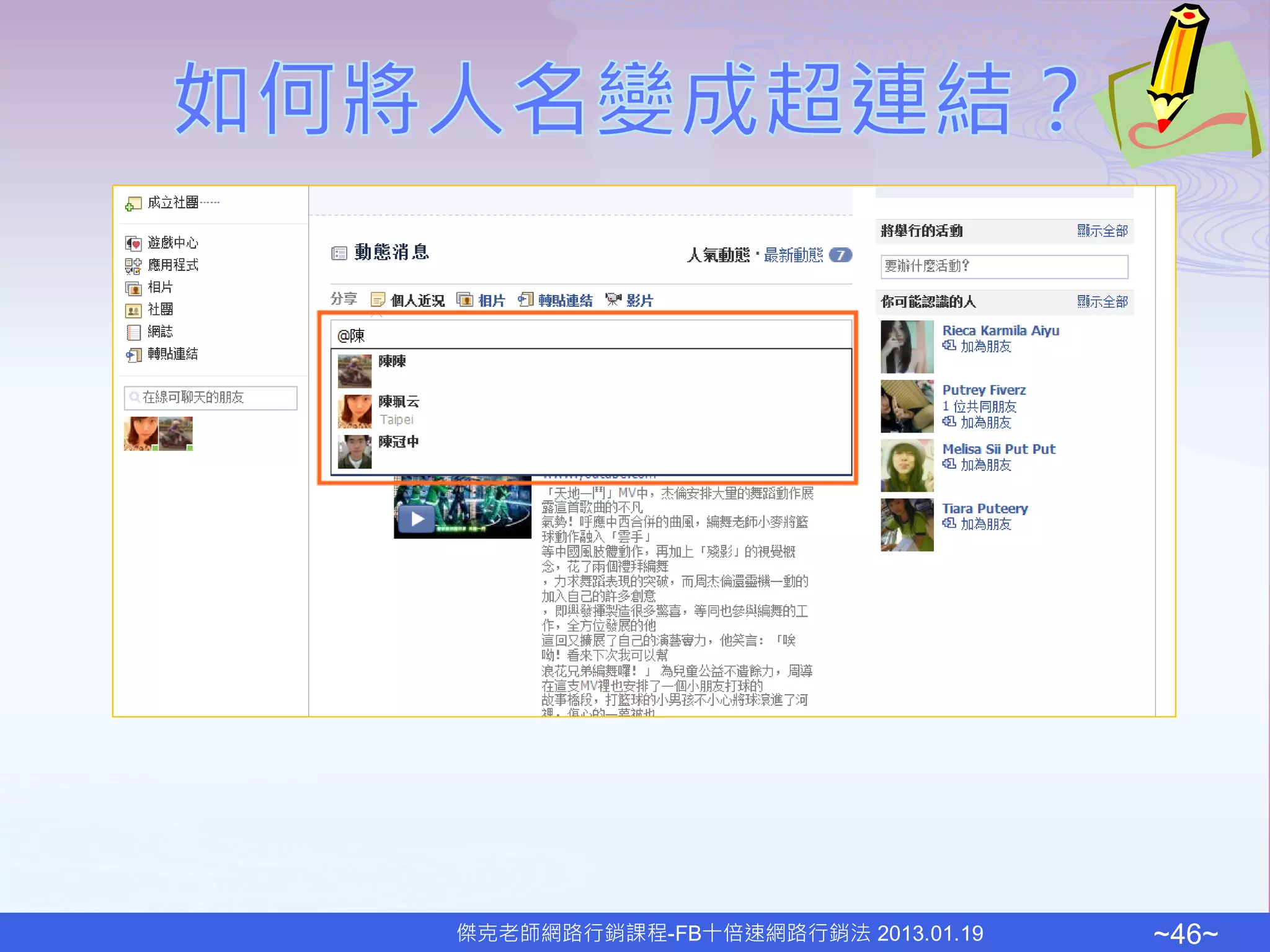Click Putrey Fiverz's profile photo
The width and height of the screenshot is (1270, 952).
point(907,406)
